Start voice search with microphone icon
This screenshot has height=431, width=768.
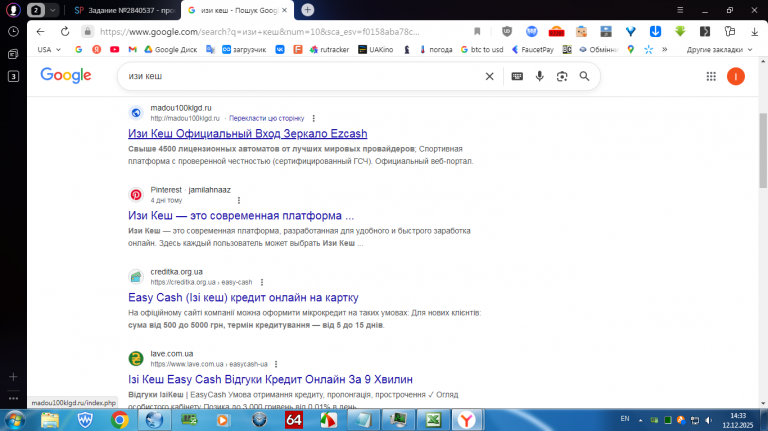539,76
